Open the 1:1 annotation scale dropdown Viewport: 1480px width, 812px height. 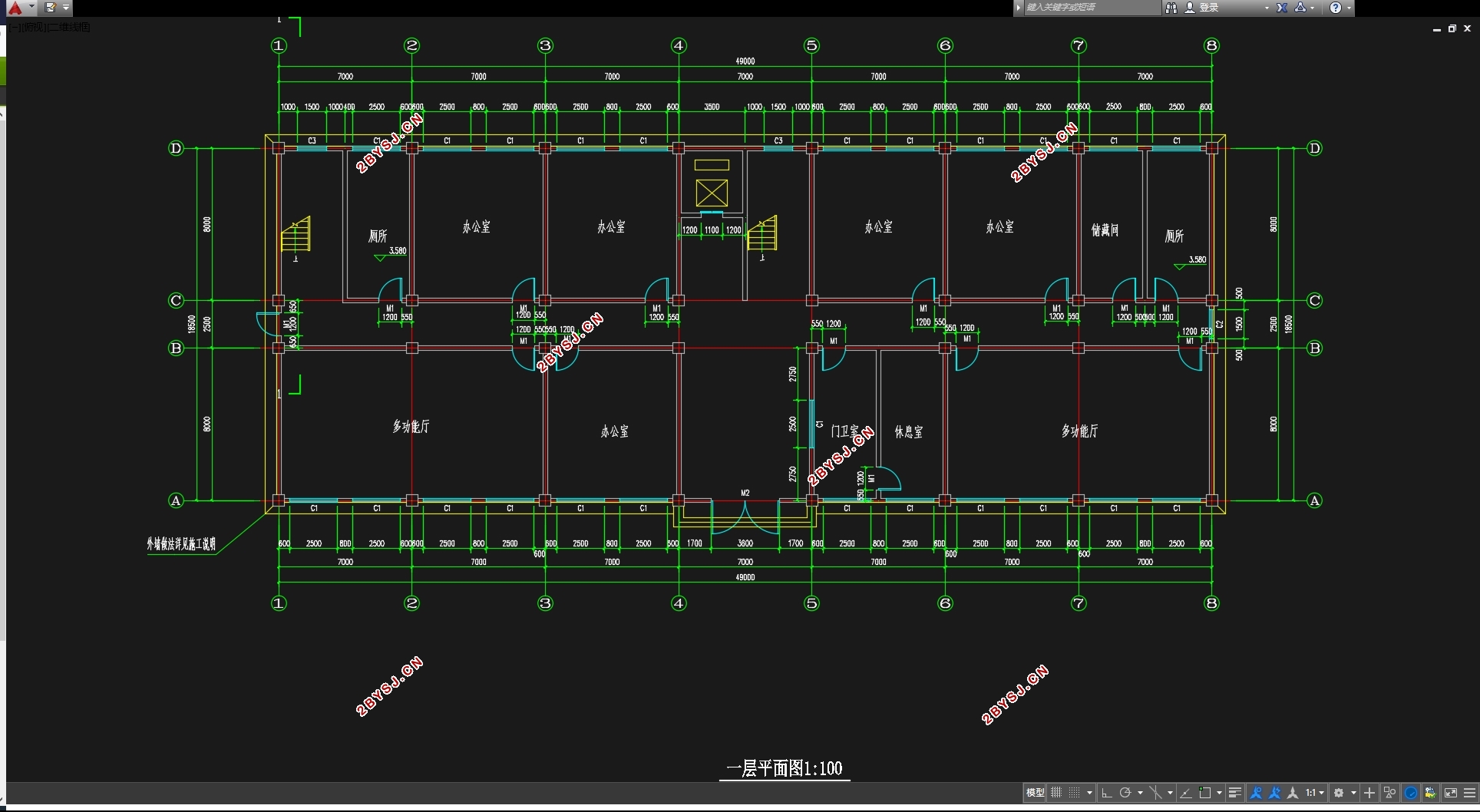click(1316, 793)
